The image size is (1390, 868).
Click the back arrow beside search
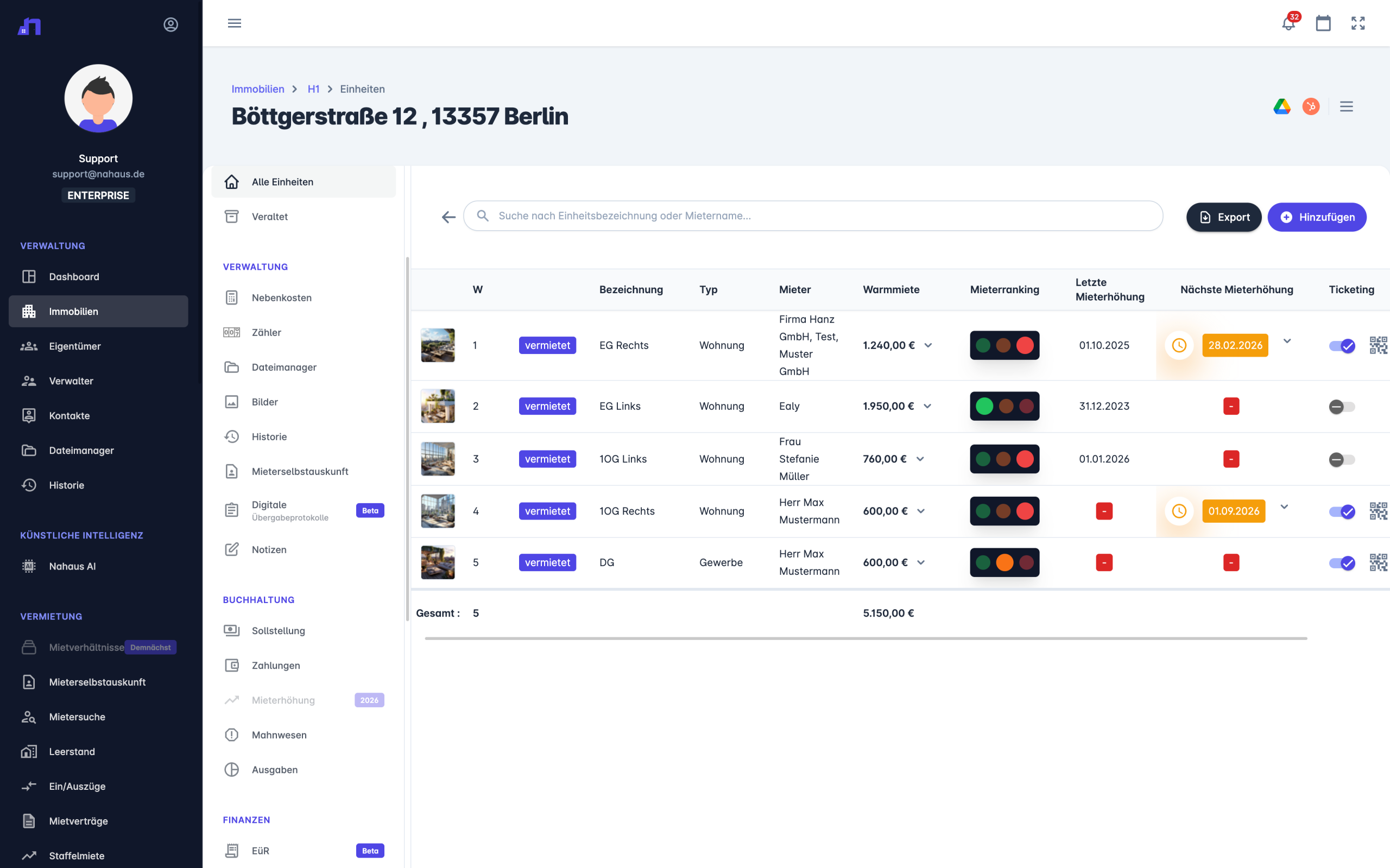coord(448,217)
